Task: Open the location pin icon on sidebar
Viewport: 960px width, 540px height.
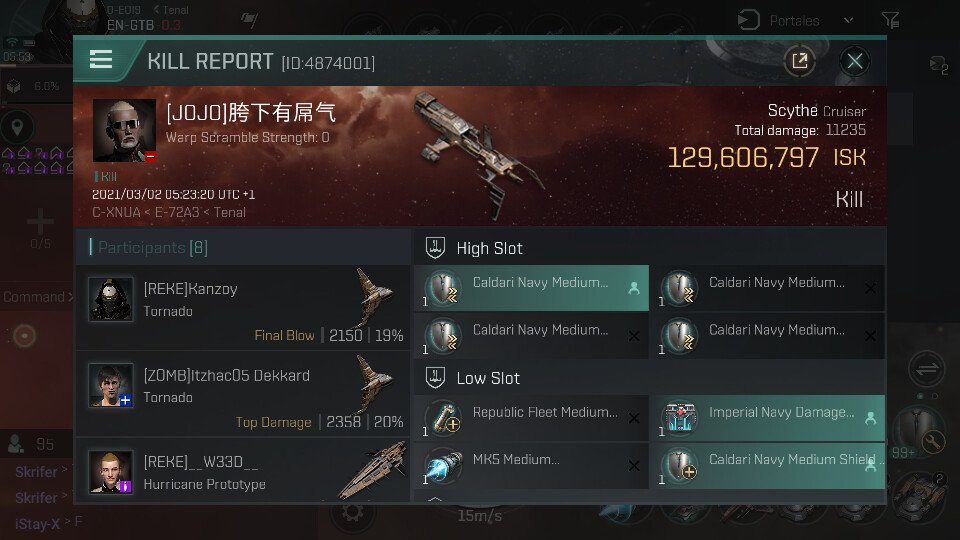Action: click(x=17, y=127)
